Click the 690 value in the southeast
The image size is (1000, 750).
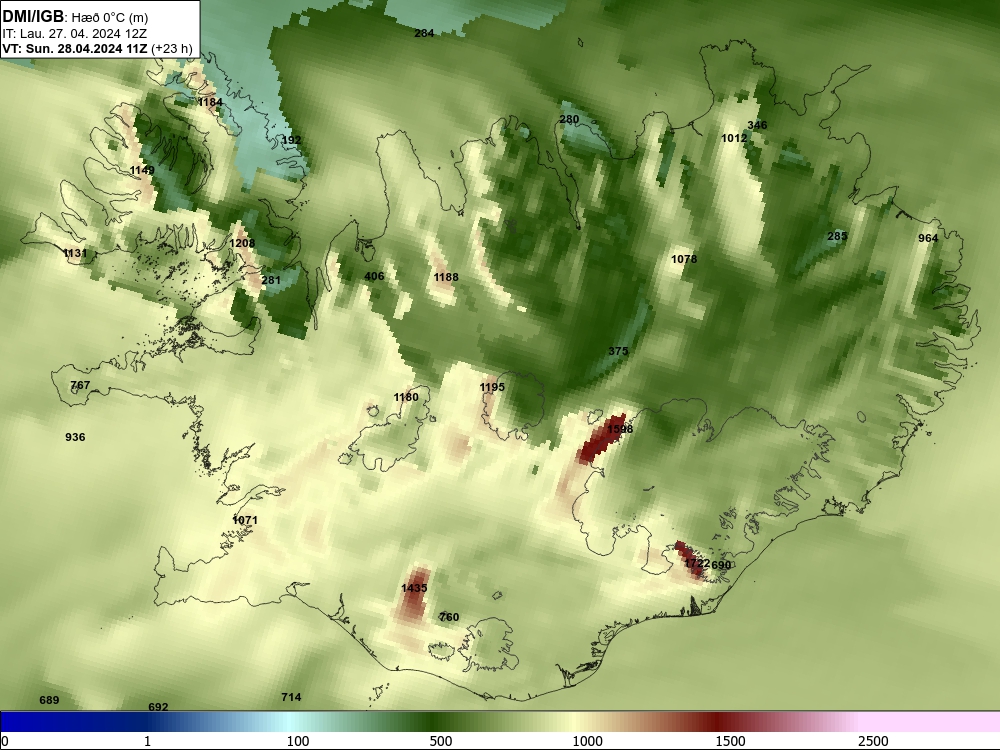coord(721,565)
